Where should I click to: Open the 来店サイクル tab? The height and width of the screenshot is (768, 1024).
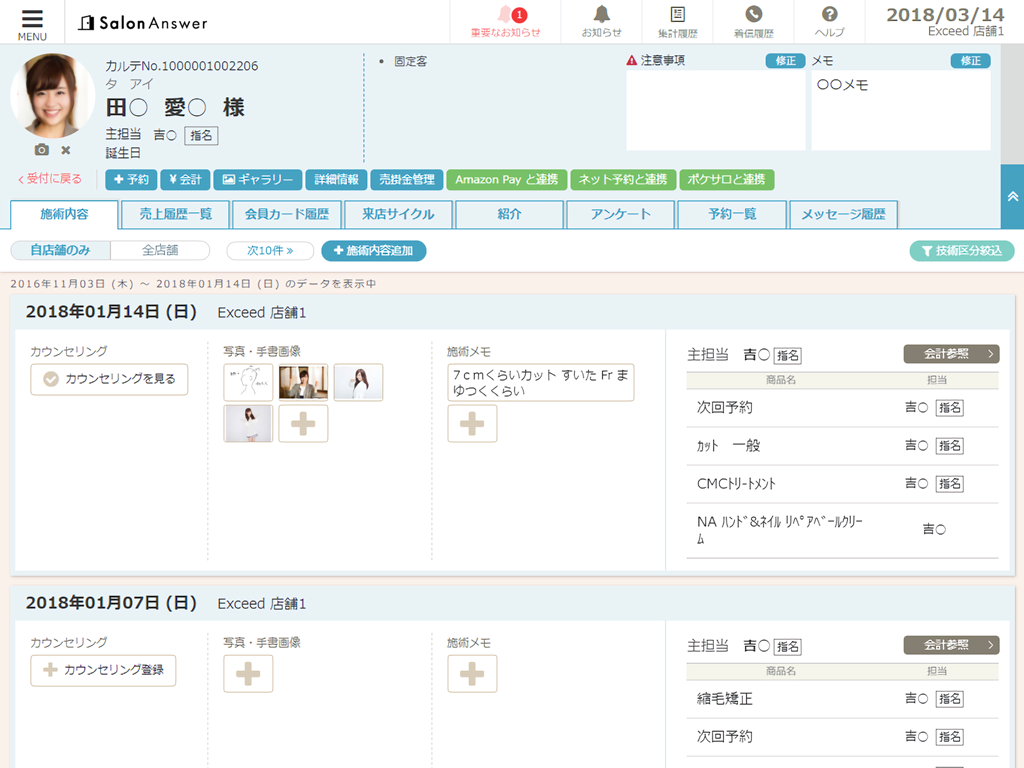(398, 214)
